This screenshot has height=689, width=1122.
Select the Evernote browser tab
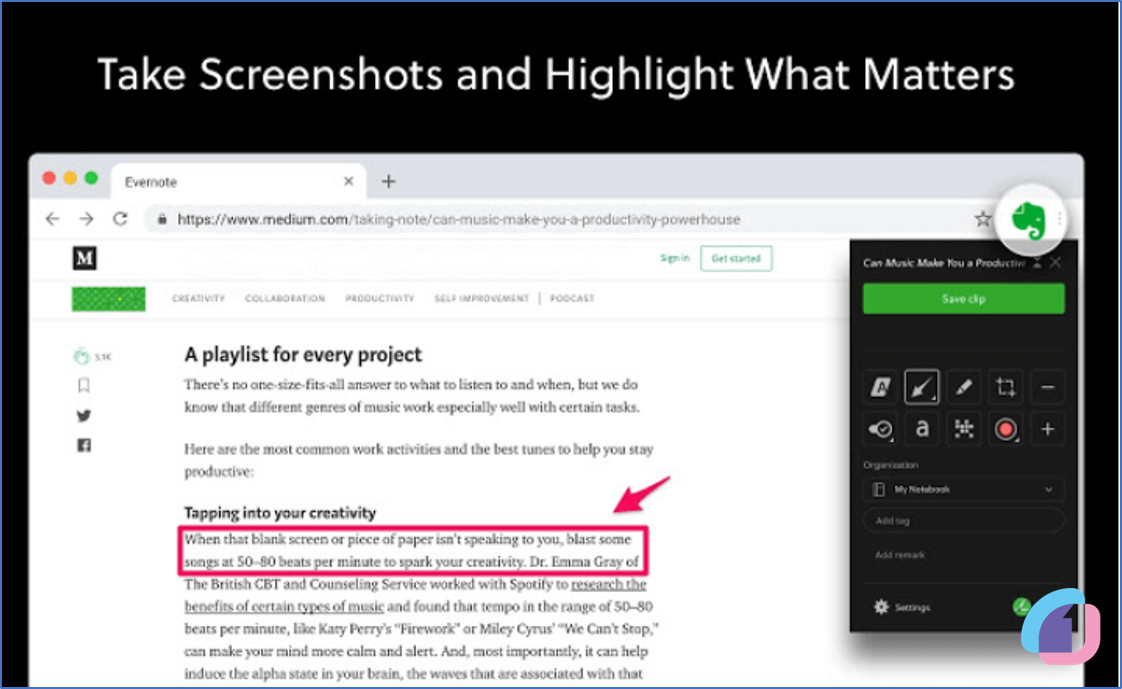[239, 182]
